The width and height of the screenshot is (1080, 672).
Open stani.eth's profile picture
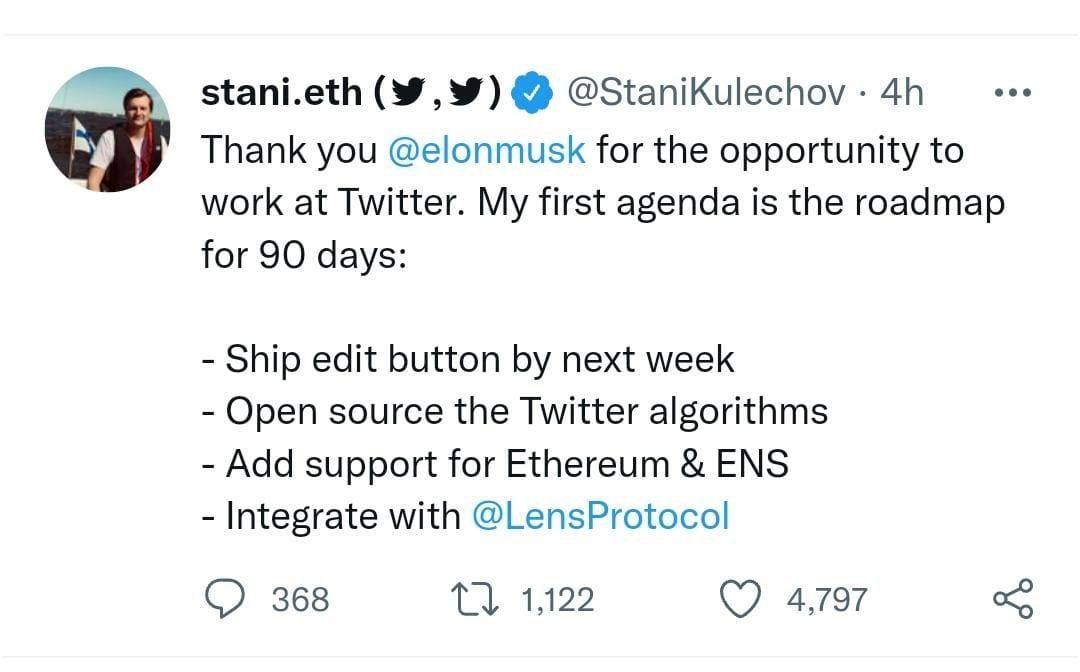tap(108, 129)
